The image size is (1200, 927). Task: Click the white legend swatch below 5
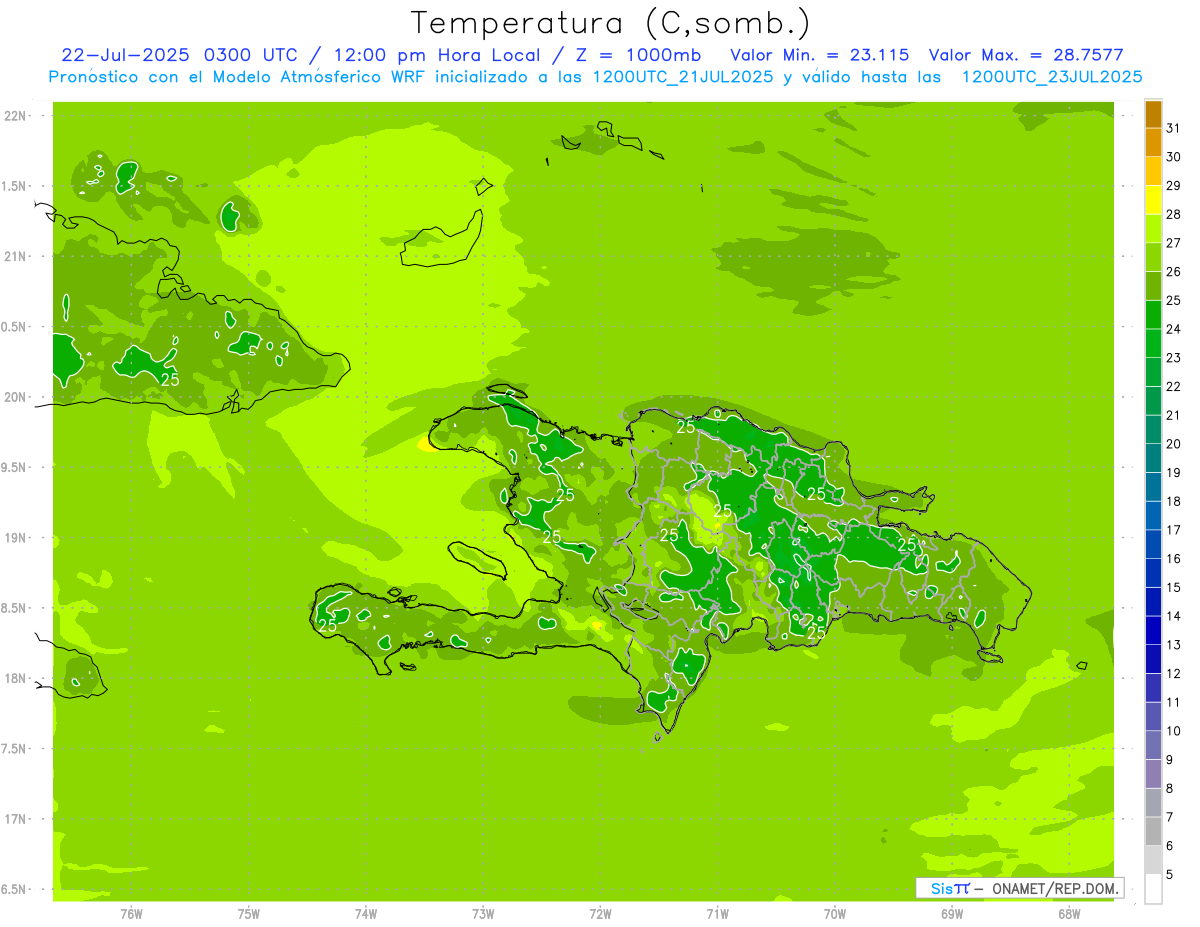coord(1153,889)
